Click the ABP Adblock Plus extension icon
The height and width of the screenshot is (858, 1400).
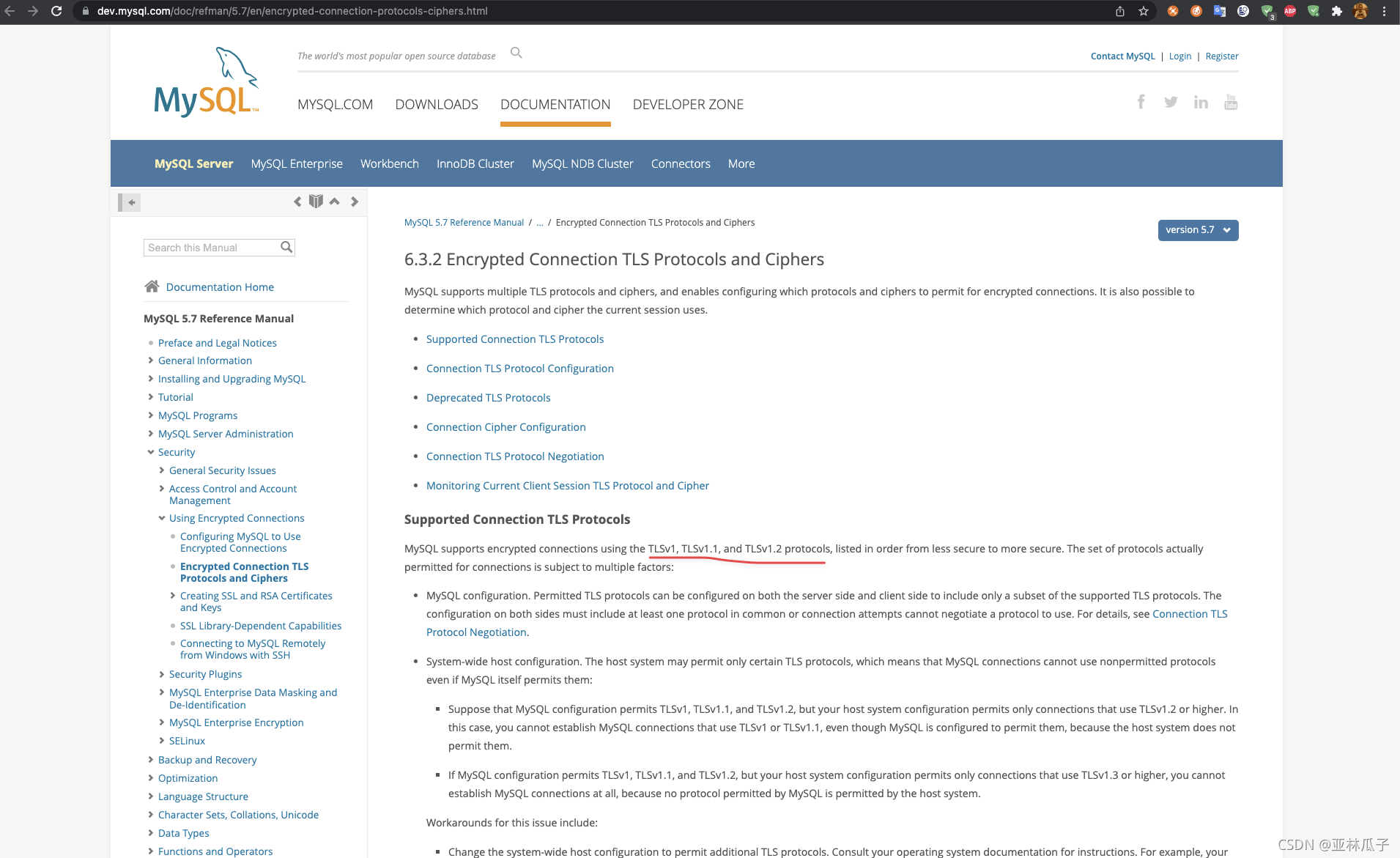(1290, 11)
